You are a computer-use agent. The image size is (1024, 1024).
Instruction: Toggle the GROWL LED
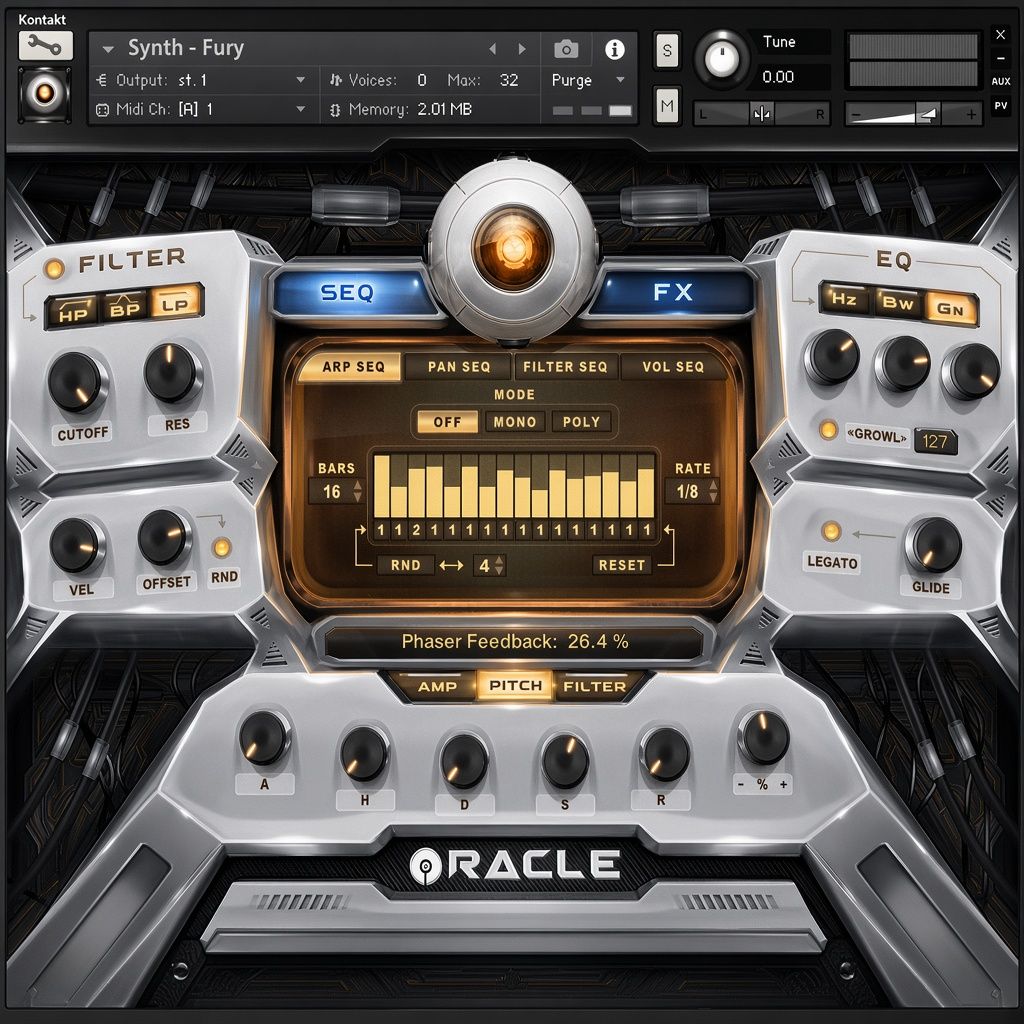828,429
